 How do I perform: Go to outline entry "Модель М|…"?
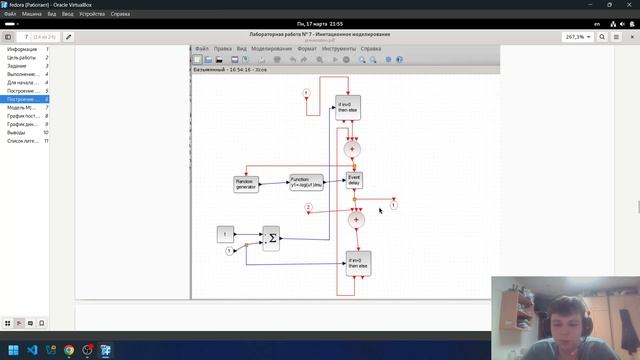[24, 107]
